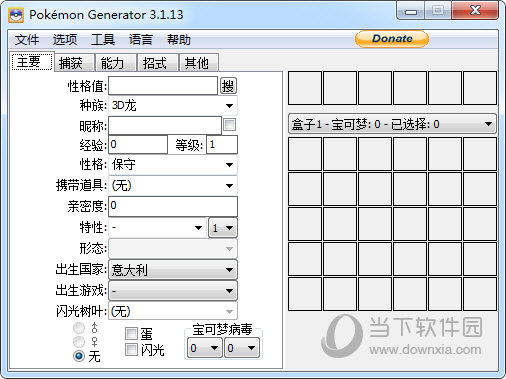Viewport: 506px width, 379px height.
Task: Open first 宝可梦病毒 dropdown
Action: click(205, 348)
